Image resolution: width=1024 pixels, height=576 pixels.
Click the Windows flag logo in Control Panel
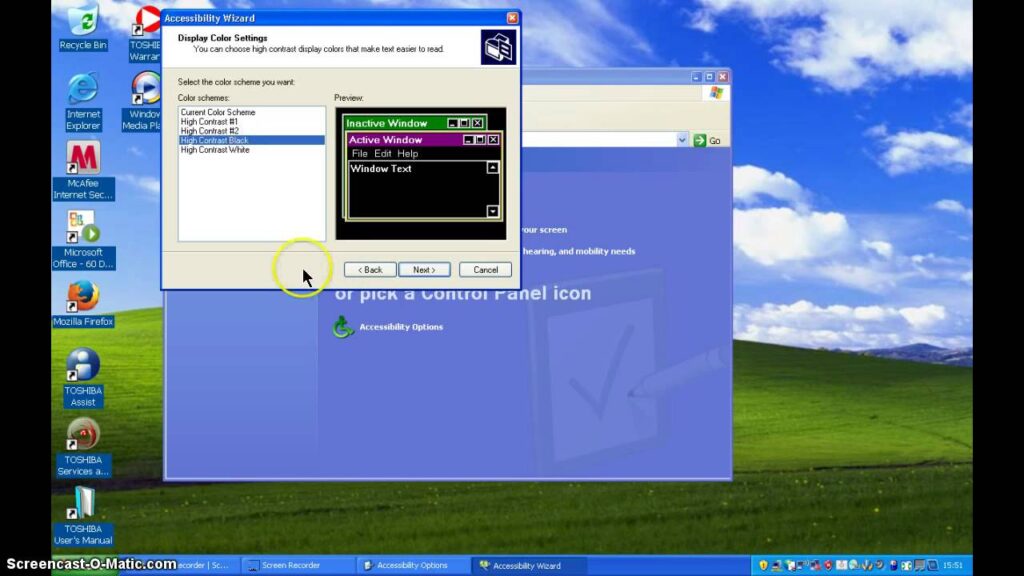(x=716, y=93)
